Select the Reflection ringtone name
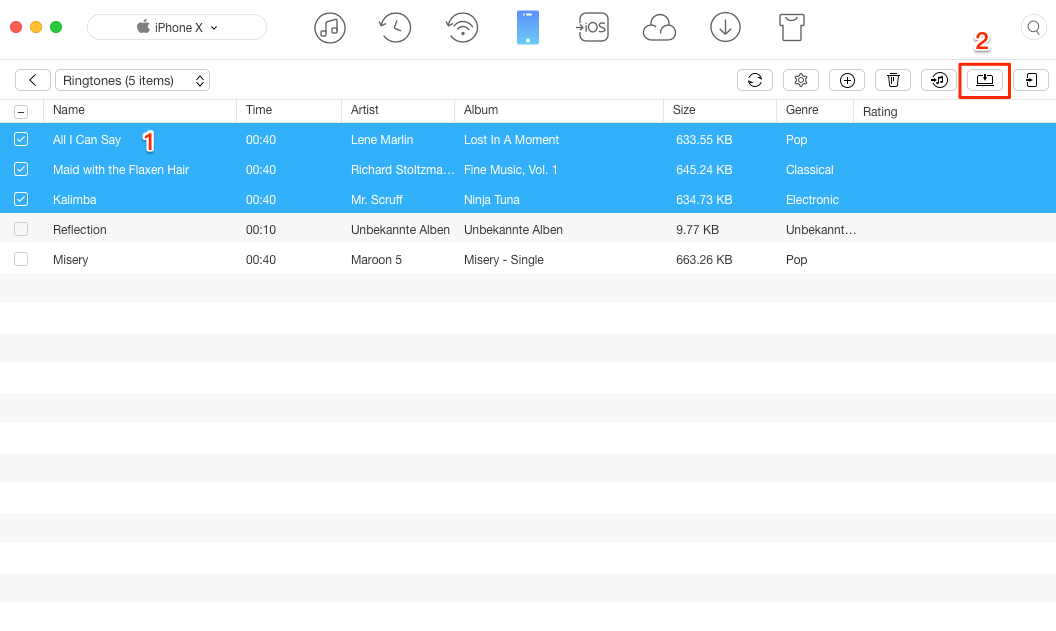This screenshot has width=1056, height=631. tap(79, 230)
